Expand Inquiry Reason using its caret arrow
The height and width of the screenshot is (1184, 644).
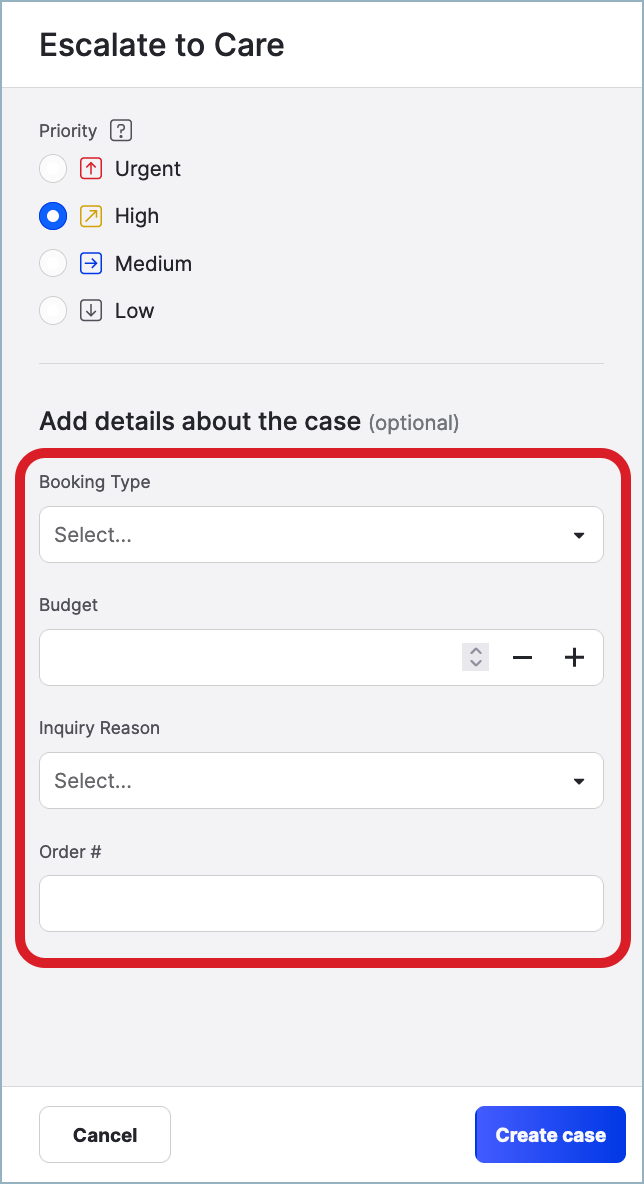(579, 782)
